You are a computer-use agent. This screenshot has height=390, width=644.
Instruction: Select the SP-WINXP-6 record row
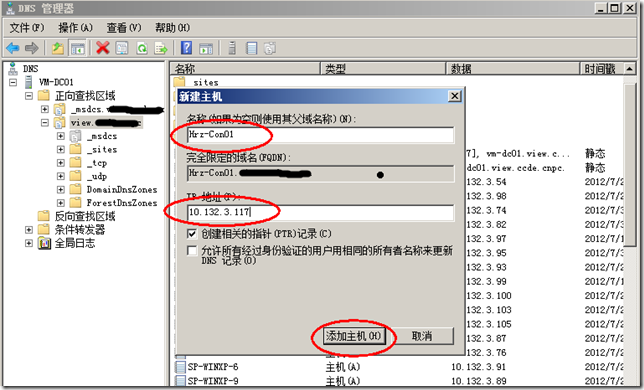(398, 367)
